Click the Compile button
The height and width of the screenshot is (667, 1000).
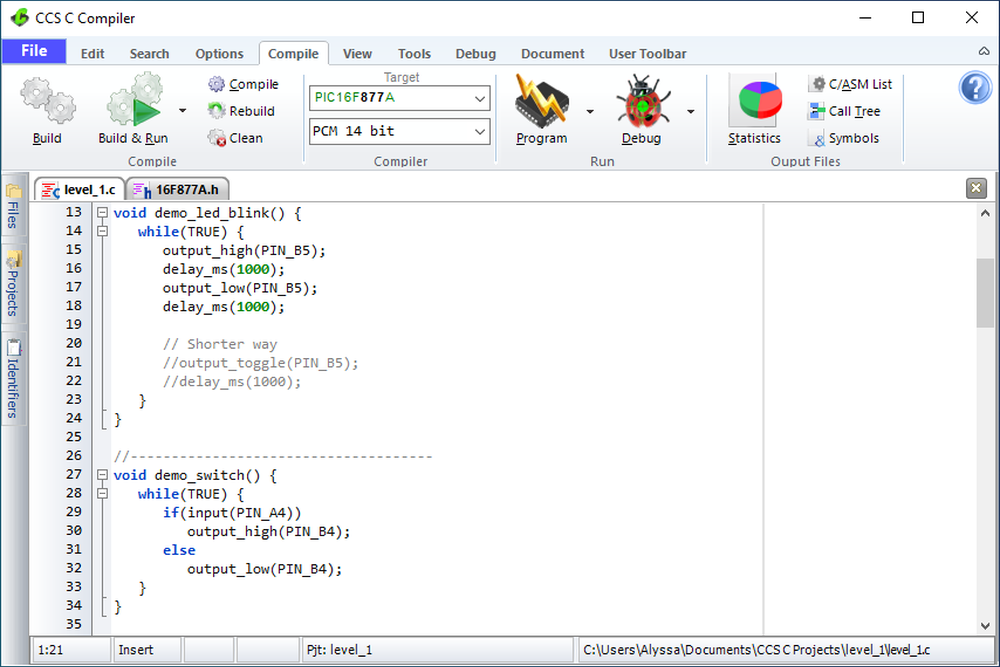[243, 84]
